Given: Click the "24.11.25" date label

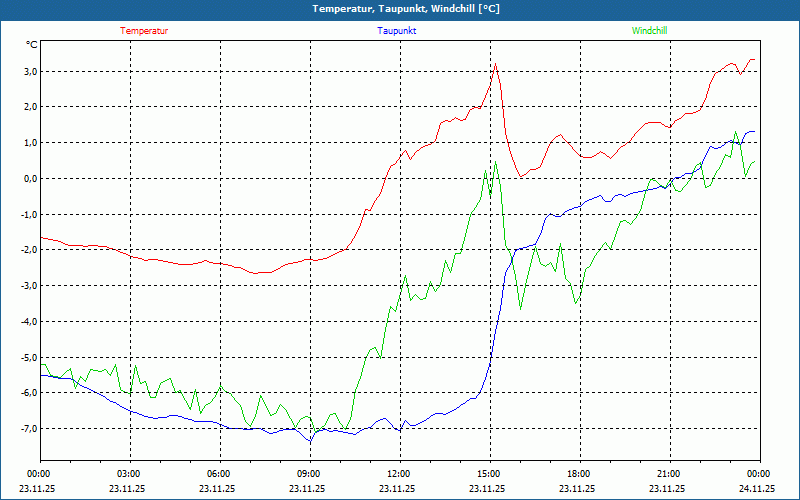Looking at the screenshot, I should [x=757, y=489].
